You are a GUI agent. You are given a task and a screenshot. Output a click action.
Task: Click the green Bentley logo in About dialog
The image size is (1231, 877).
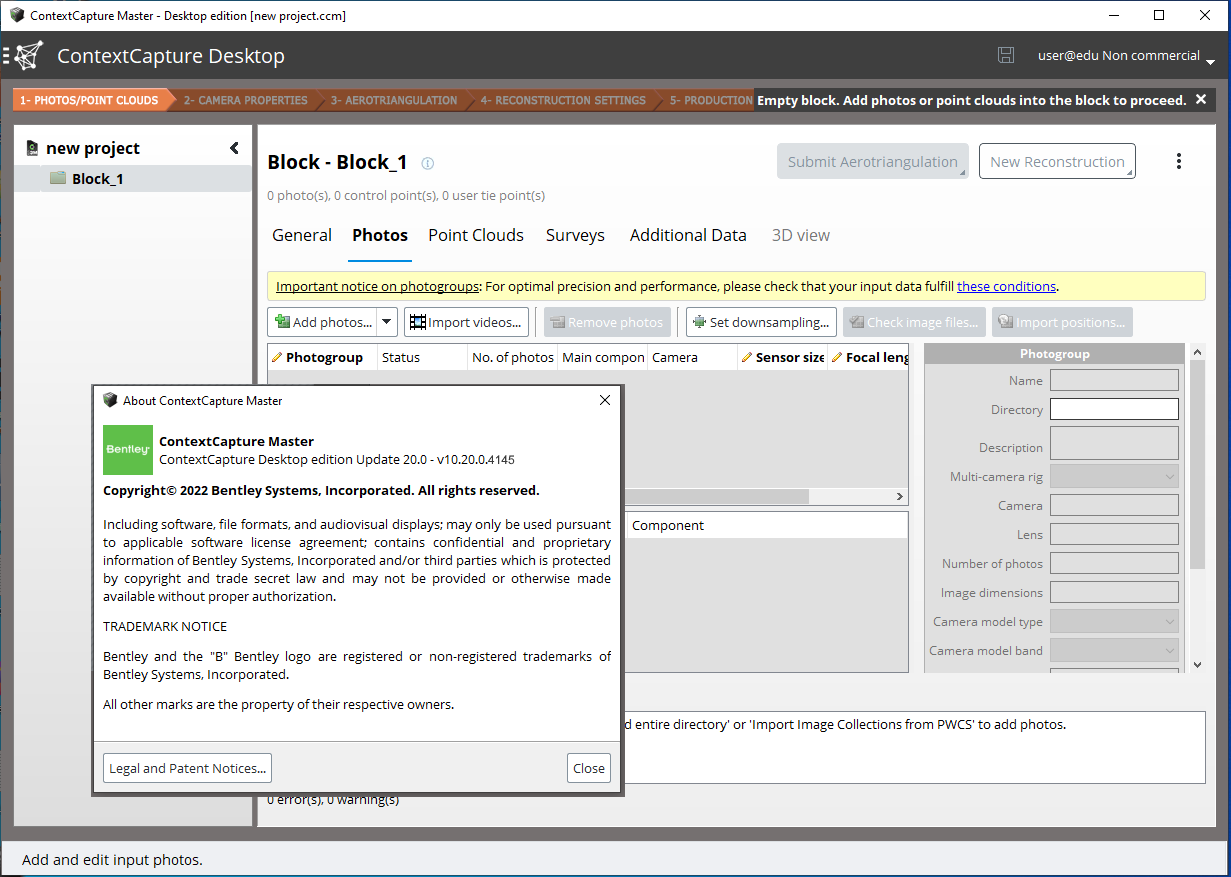[x=128, y=450]
